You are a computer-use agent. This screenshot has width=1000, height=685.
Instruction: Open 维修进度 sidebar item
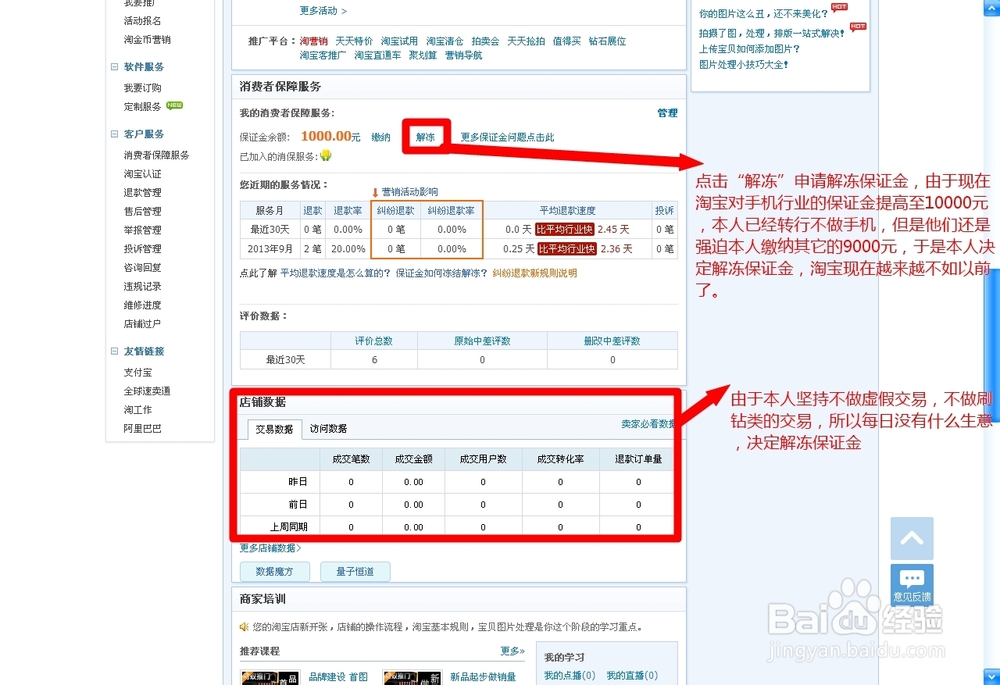(x=142, y=305)
